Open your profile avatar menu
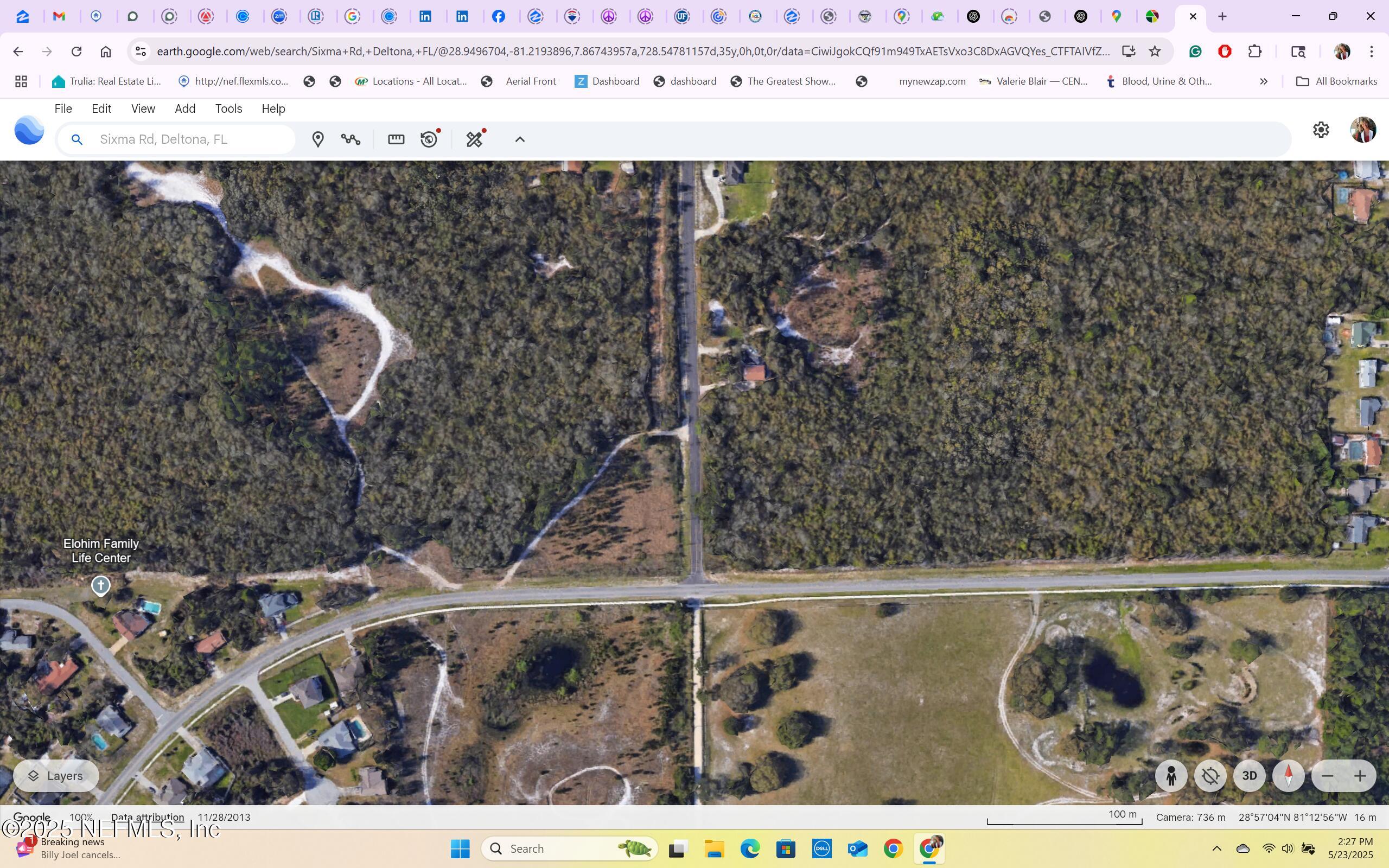Screen dimensions: 1389x868 click(1363, 130)
